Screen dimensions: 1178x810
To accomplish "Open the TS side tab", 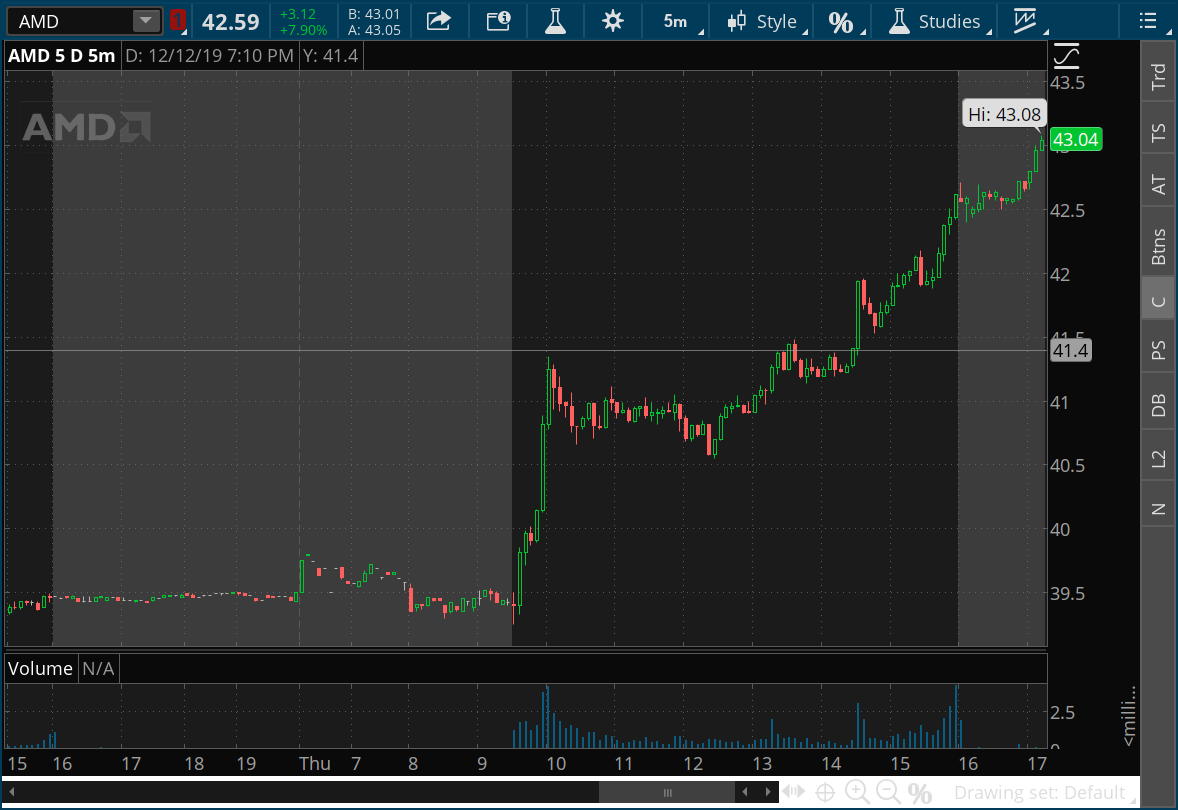I will [1158, 132].
